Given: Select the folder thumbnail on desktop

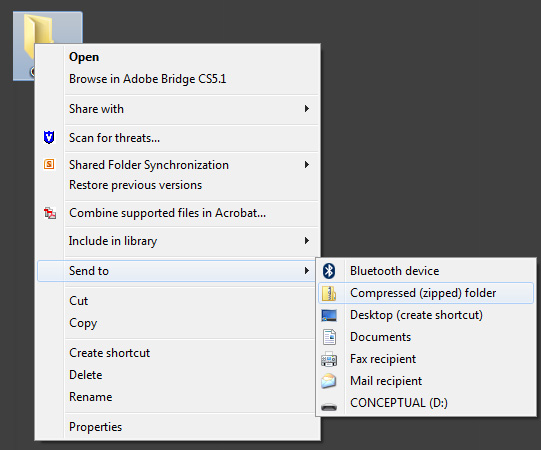Looking at the screenshot, I should tap(48, 28).
